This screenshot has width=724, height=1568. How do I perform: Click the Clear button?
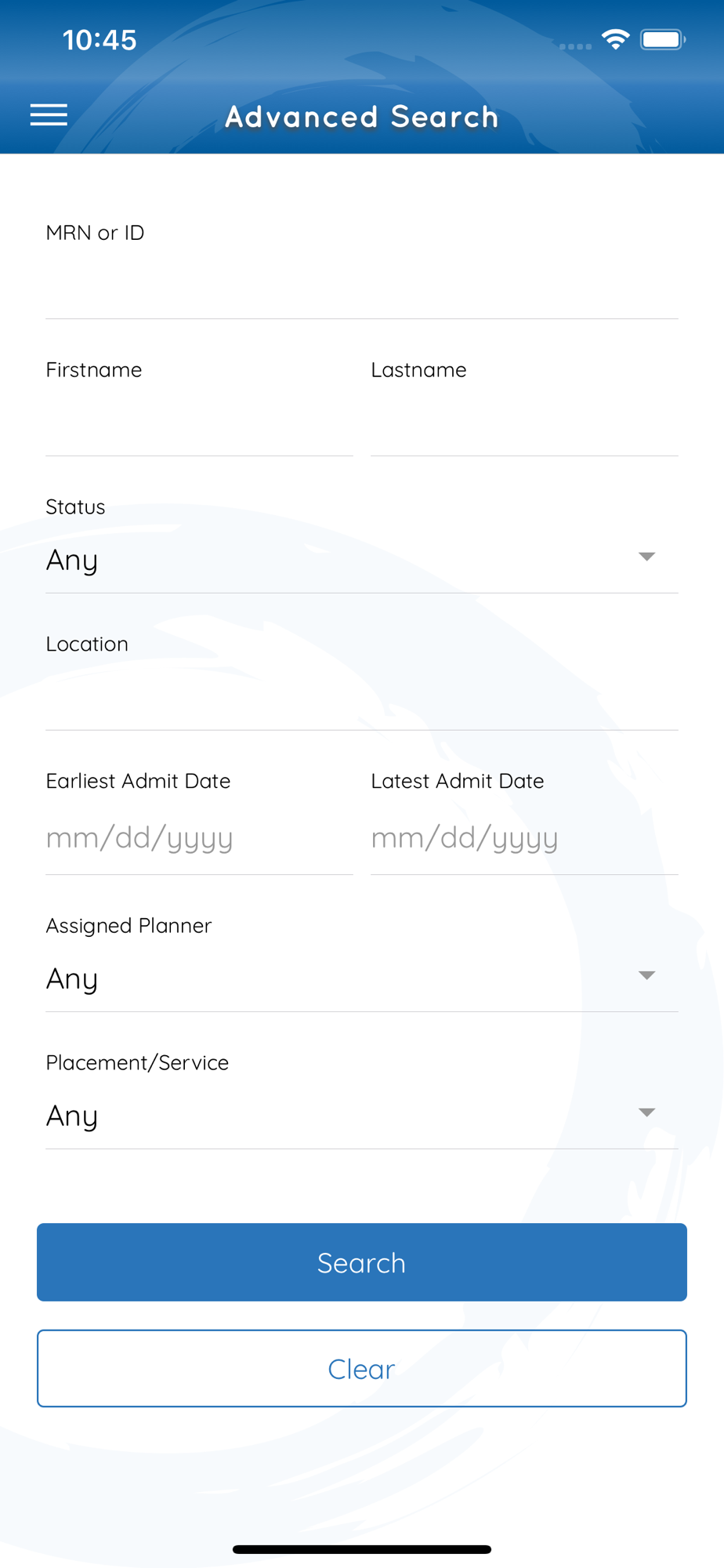click(362, 1368)
